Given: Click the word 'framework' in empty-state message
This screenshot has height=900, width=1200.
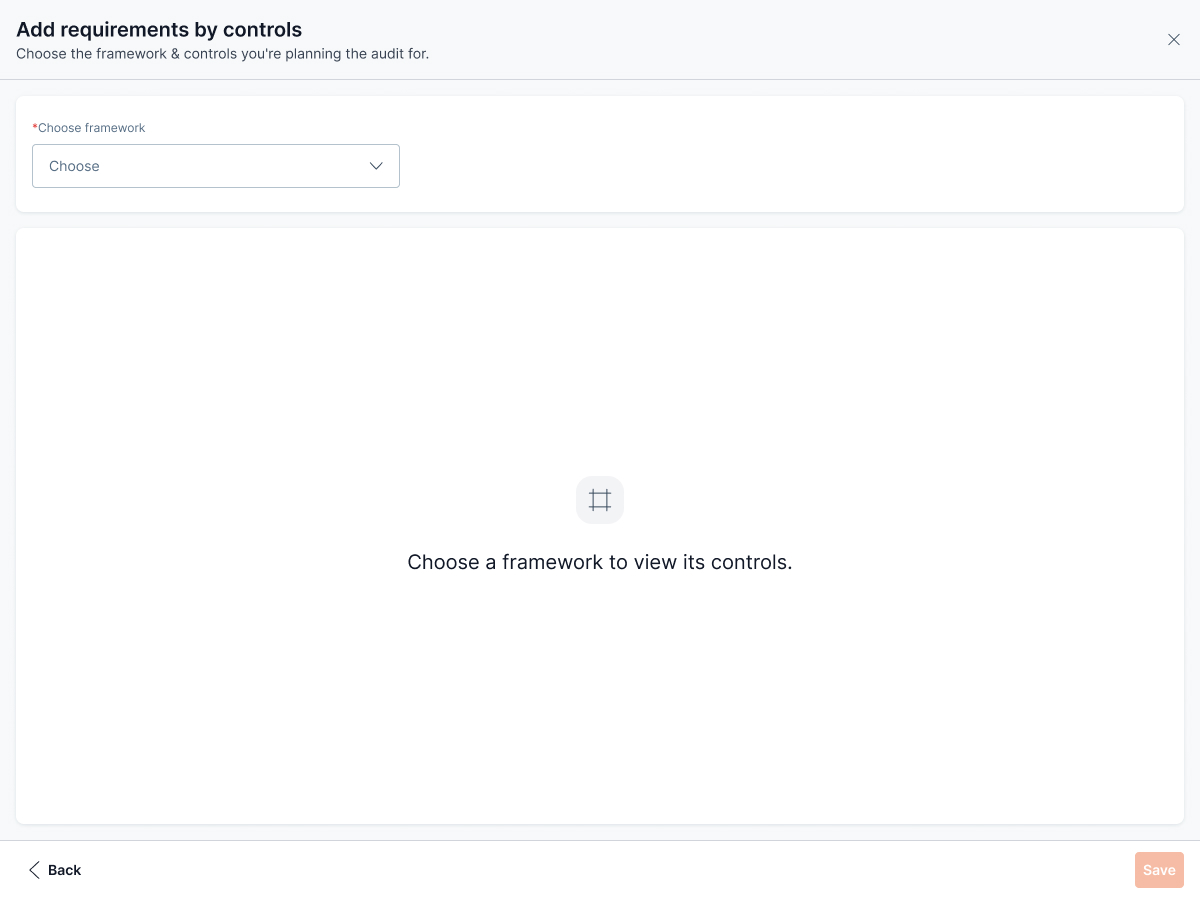Looking at the screenshot, I should point(552,562).
